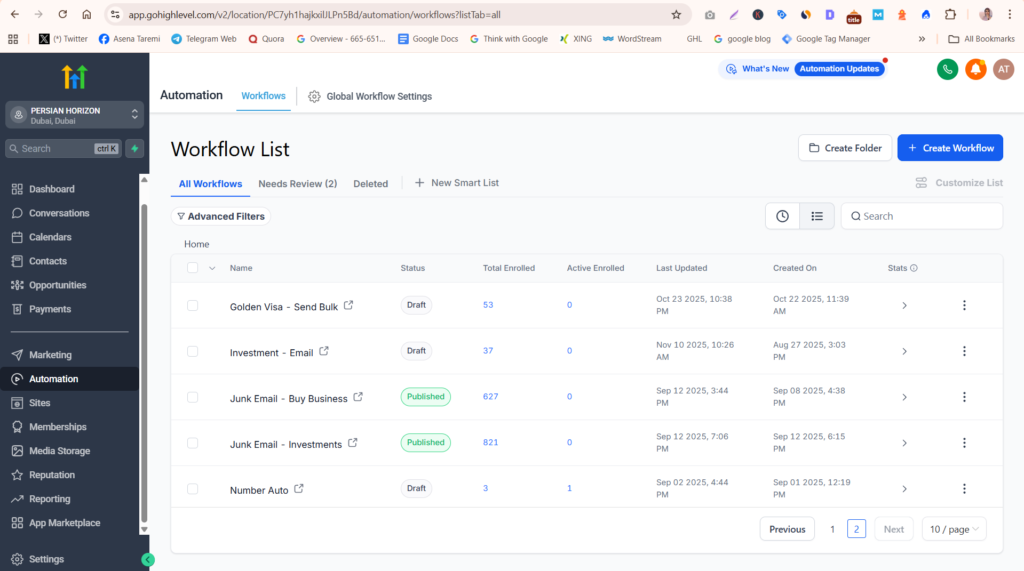Check the Investment - Email checkbox

[x=192, y=351]
